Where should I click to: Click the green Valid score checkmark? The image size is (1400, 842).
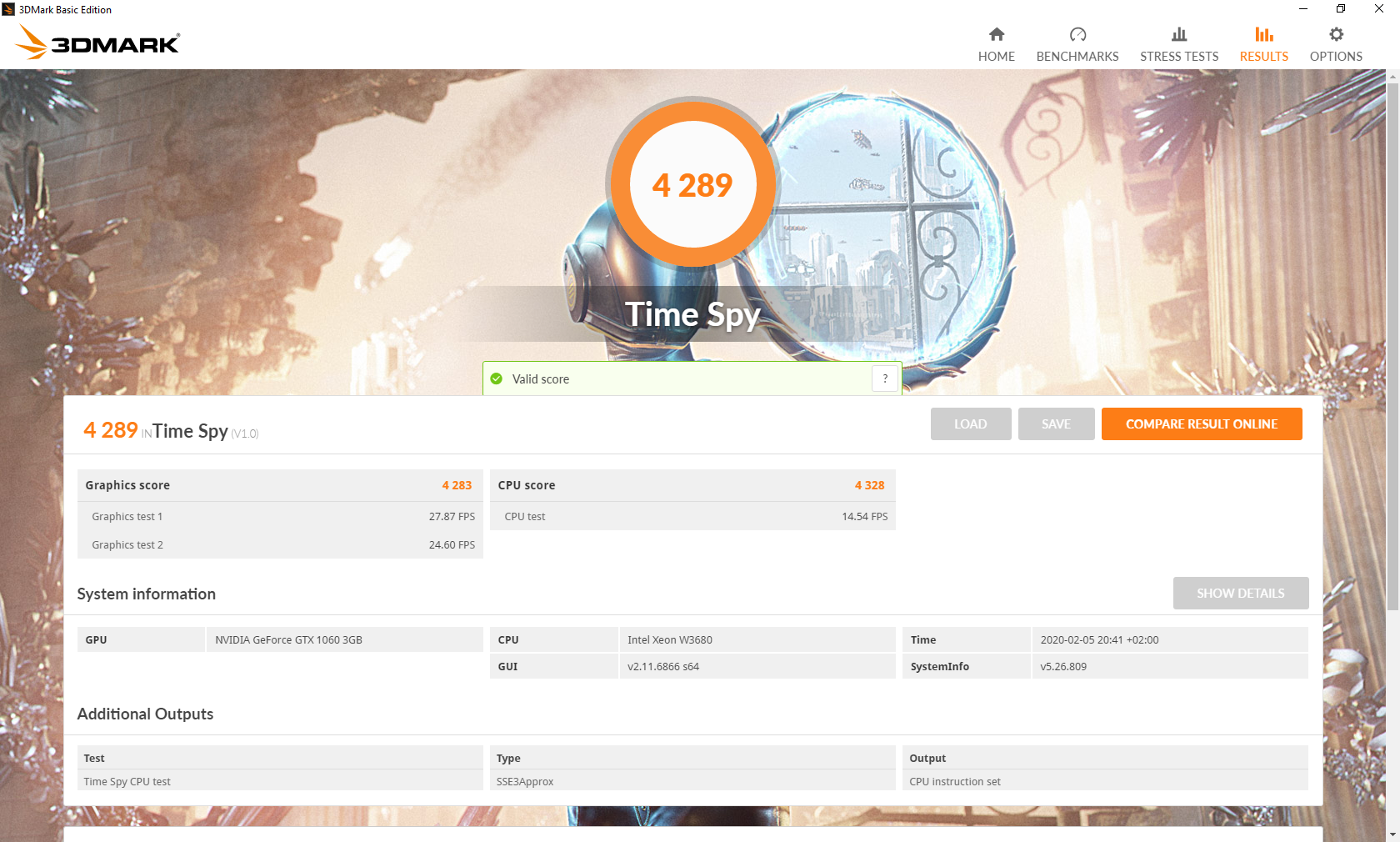(497, 378)
